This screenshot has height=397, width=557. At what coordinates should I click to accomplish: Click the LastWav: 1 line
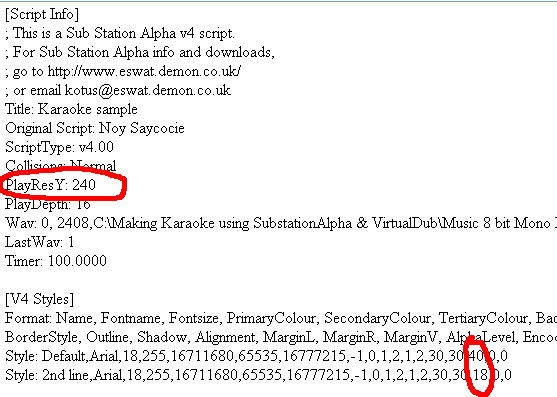(x=39, y=242)
